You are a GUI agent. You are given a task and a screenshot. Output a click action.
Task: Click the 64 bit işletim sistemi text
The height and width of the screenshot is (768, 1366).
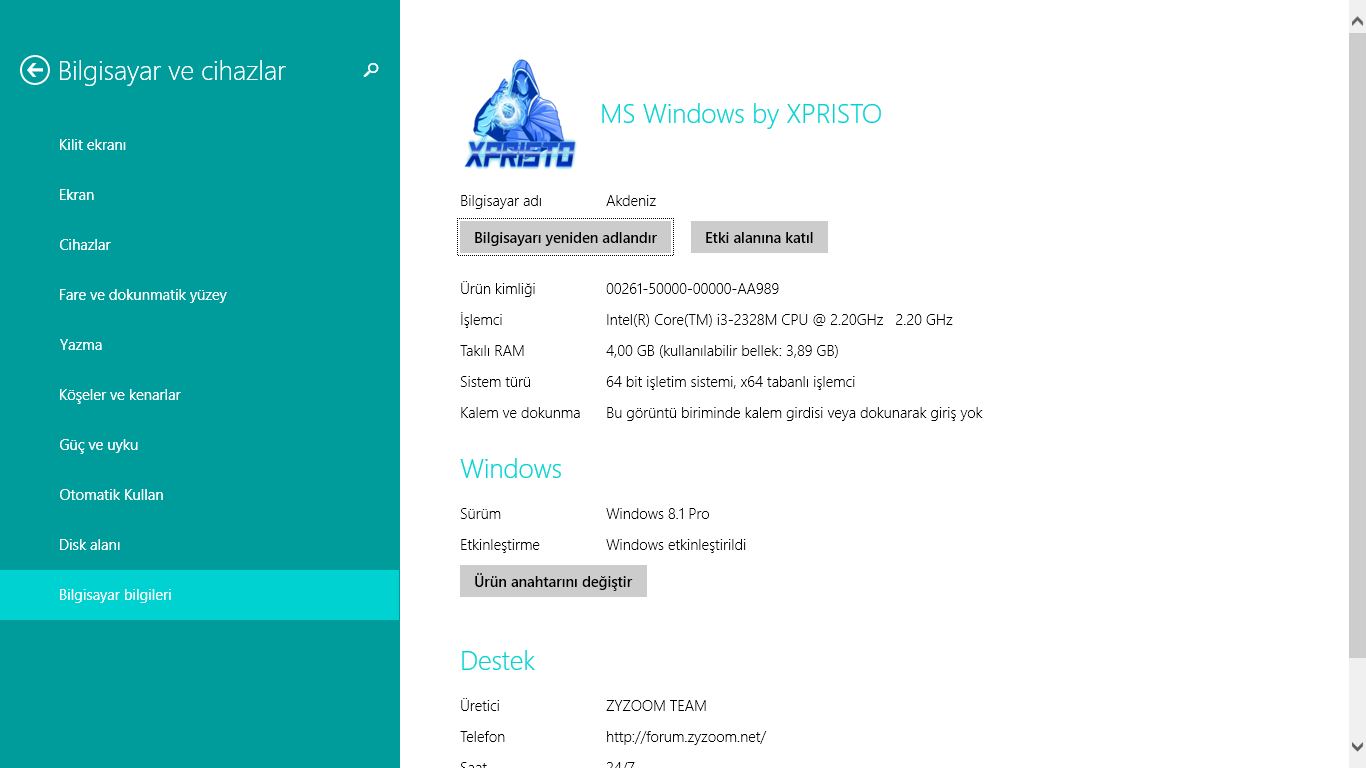[730, 382]
